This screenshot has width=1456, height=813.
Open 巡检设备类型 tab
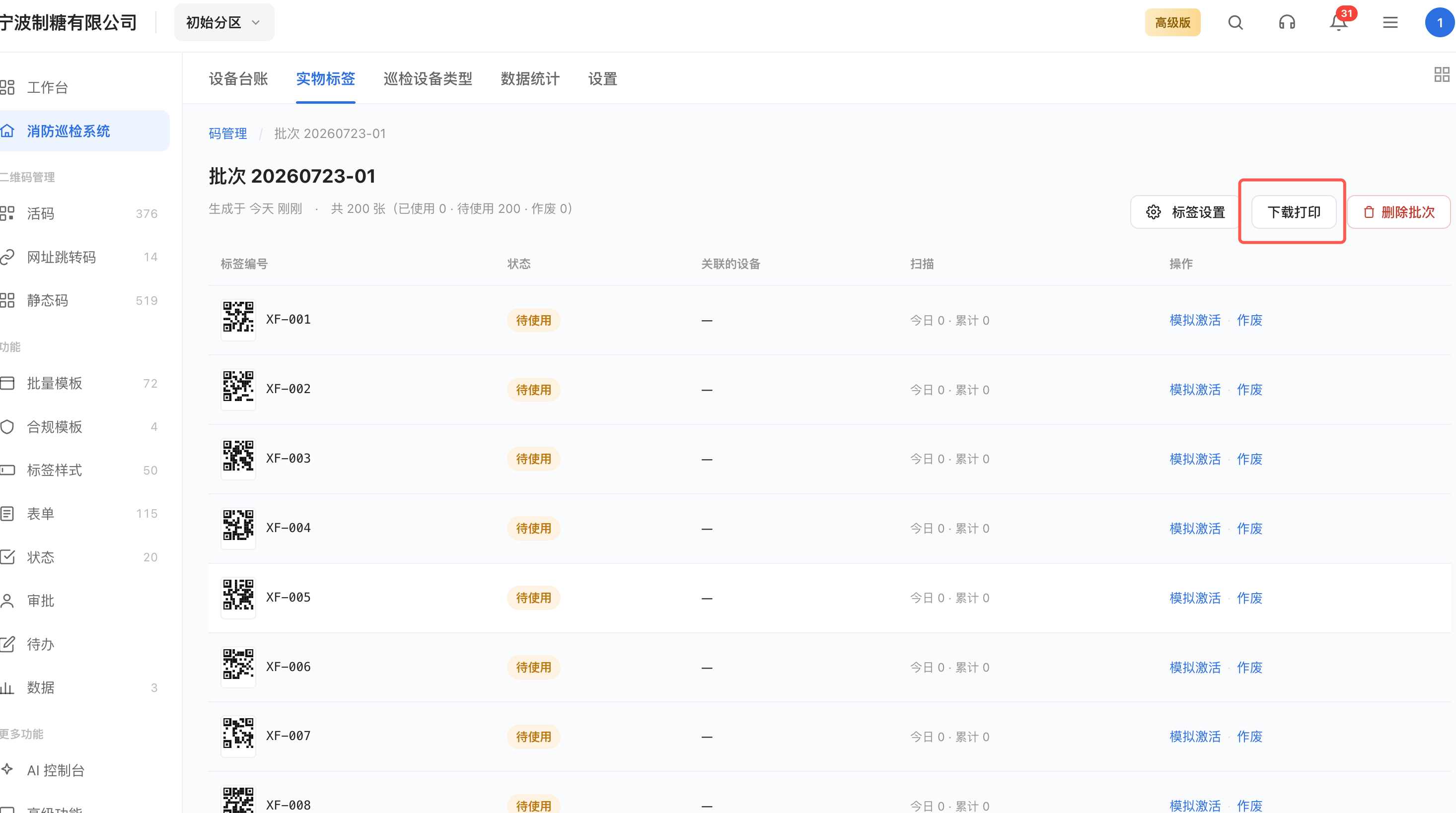tap(428, 78)
